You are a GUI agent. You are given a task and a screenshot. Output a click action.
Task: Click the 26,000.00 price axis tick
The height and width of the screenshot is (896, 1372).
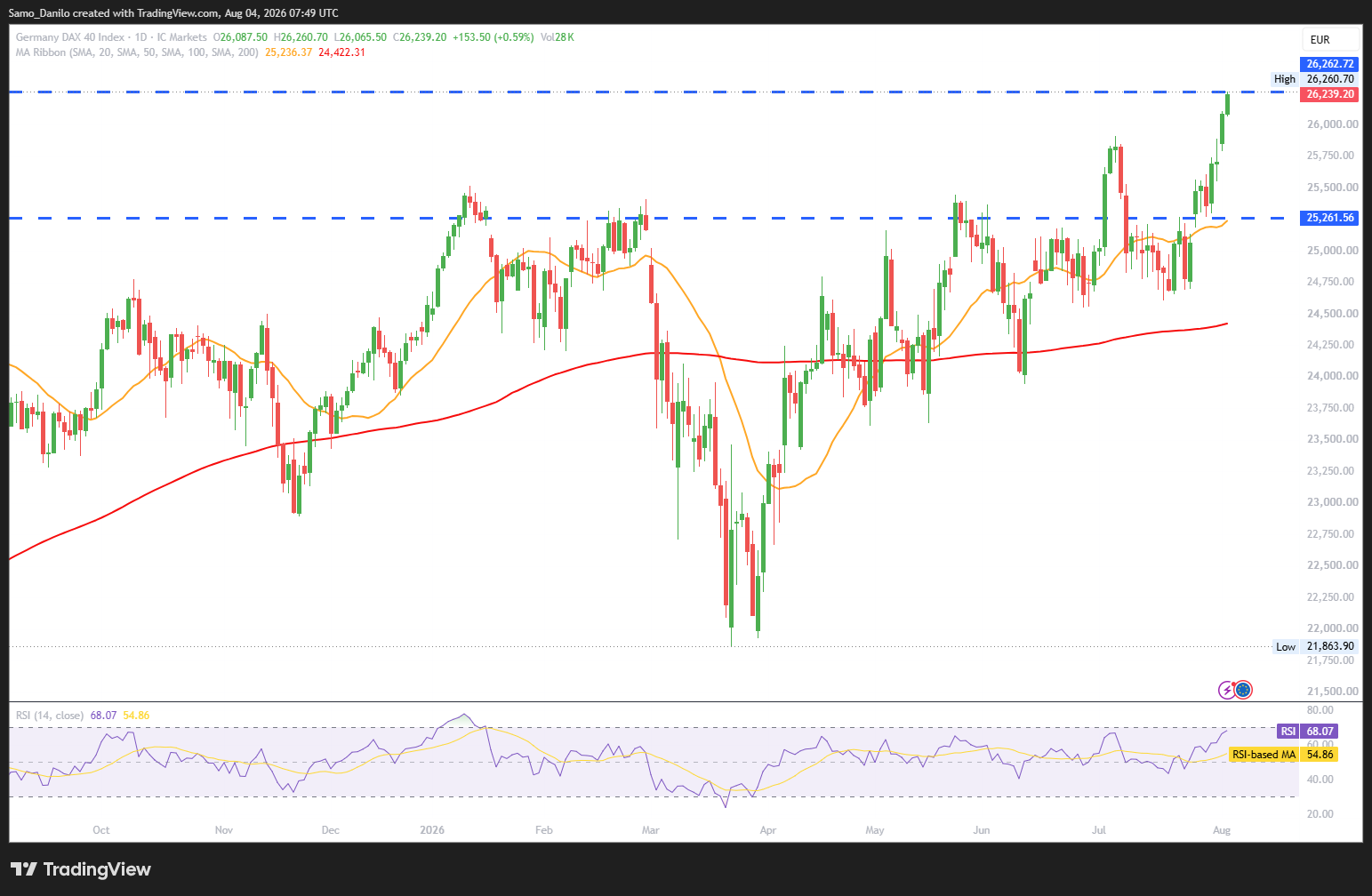(1332, 124)
